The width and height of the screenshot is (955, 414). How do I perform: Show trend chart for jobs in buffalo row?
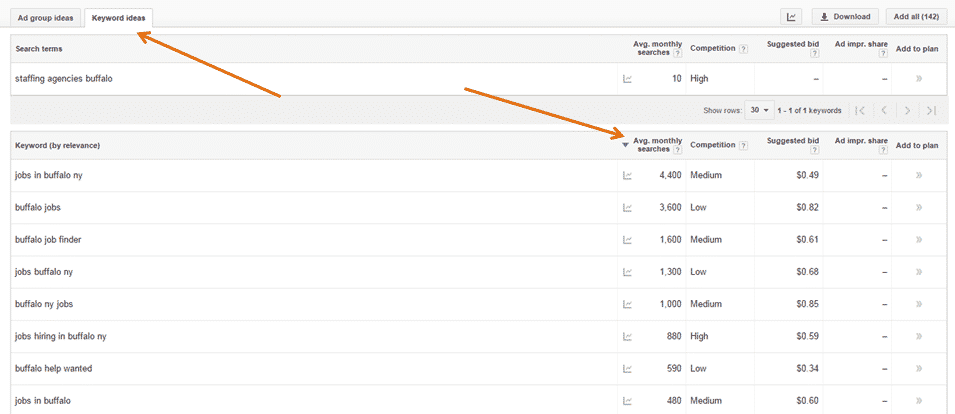pyautogui.click(x=627, y=401)
